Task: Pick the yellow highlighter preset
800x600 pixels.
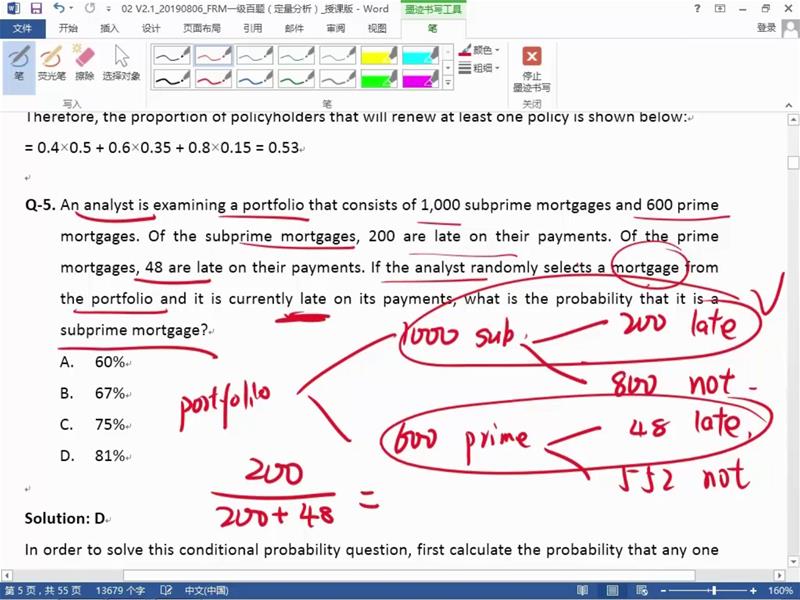Action: point(379,56)
